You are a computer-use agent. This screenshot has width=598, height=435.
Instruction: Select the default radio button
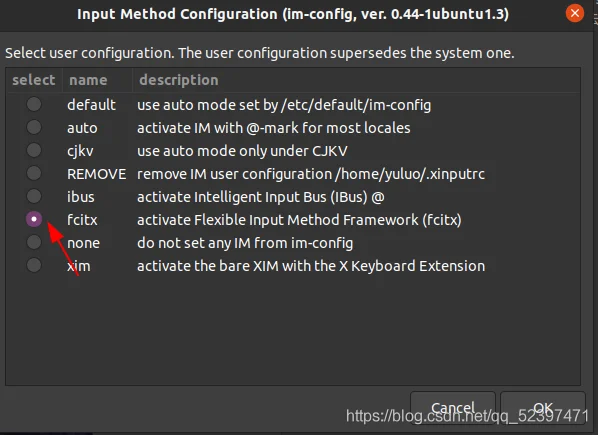[34, 104]
